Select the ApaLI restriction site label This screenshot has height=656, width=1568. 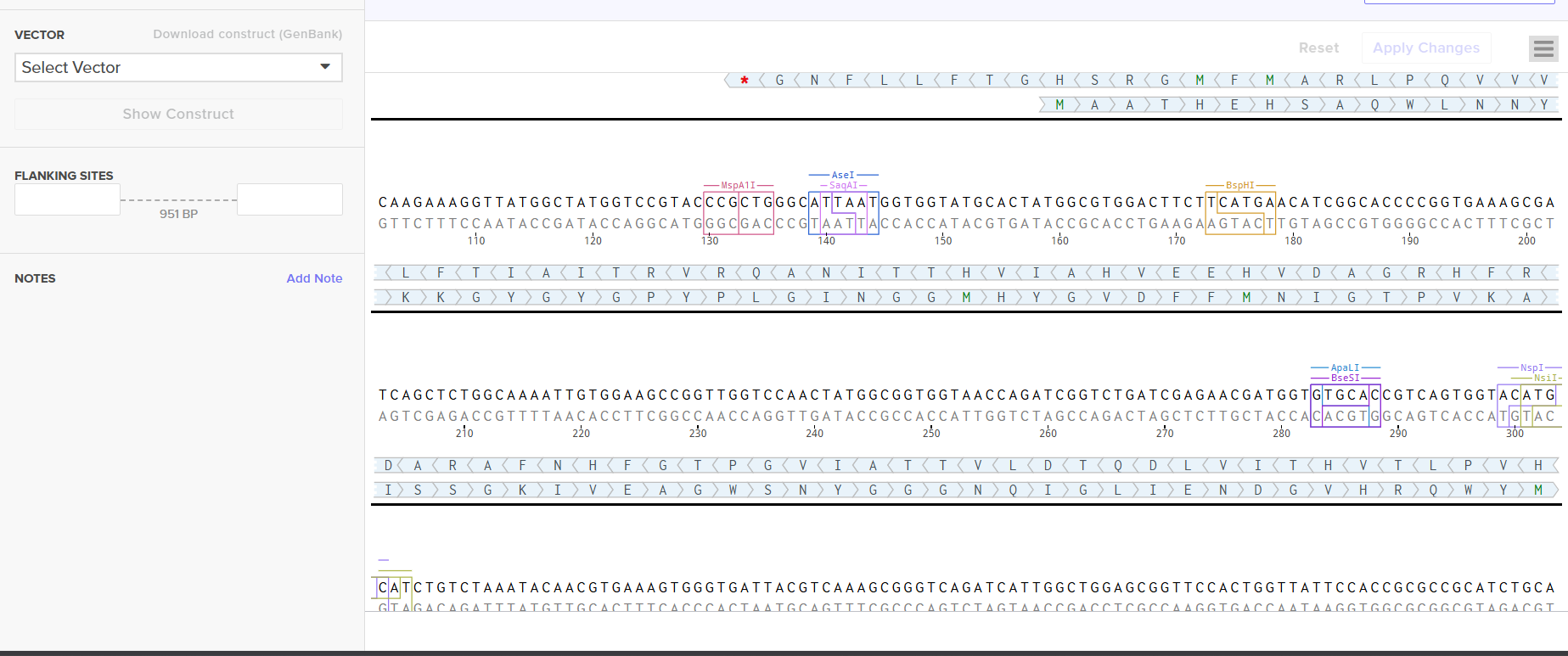pyautogui.click(x=1345, y=367)
